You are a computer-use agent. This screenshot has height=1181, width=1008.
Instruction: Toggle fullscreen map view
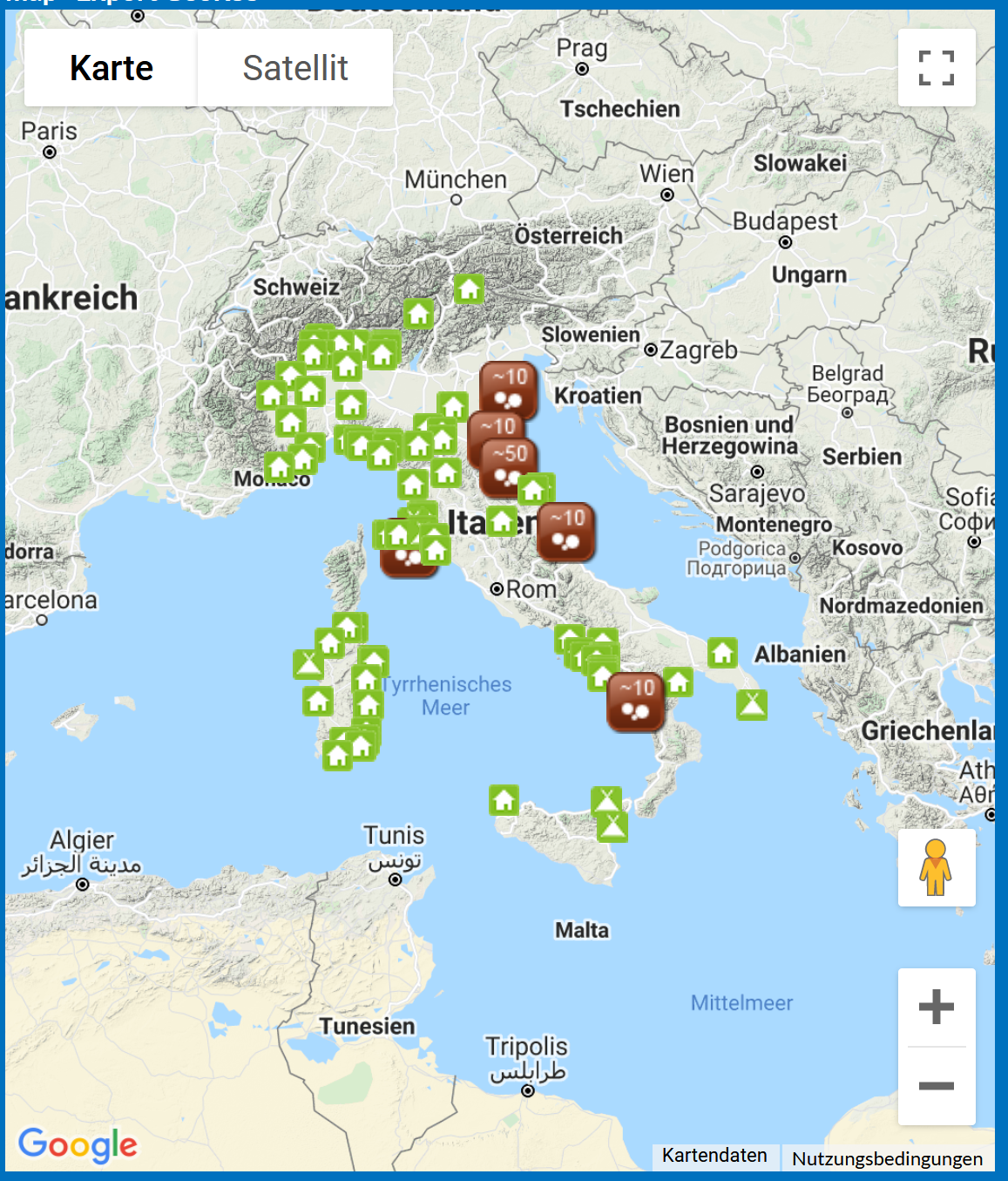[x=937, y=68]
